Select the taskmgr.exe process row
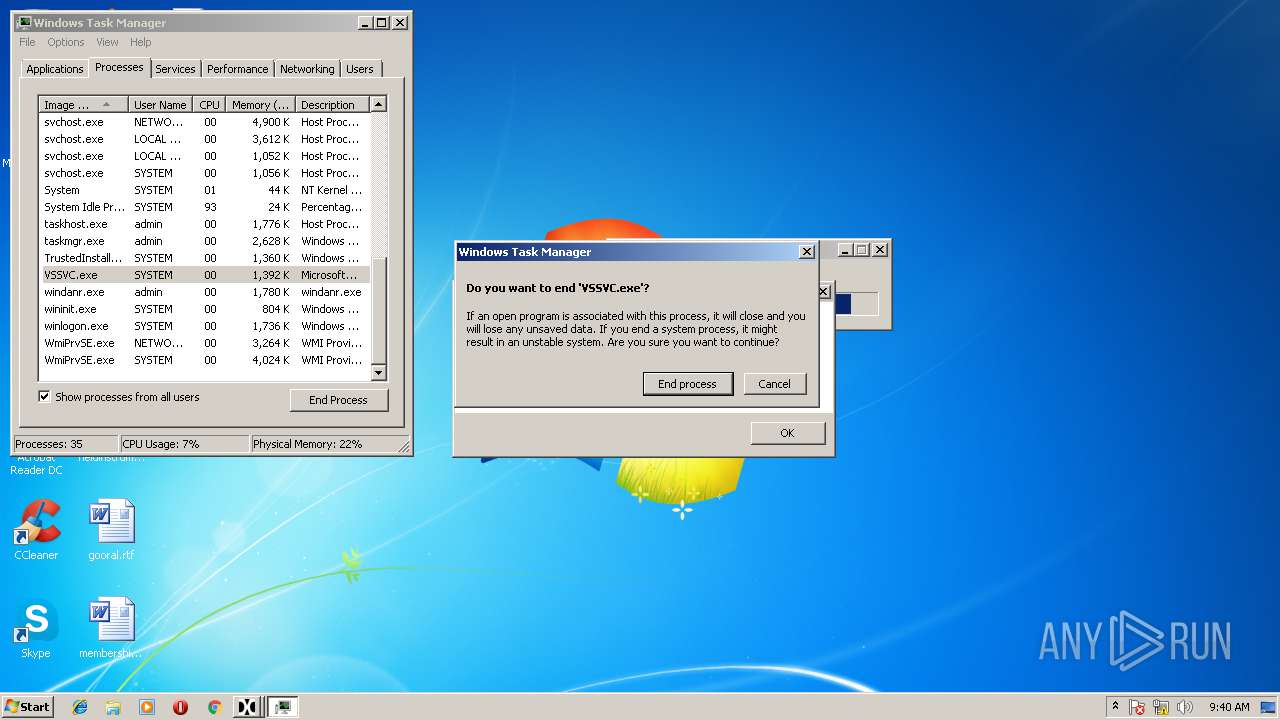Screen dimensions: 1280x720 [204, 241]
